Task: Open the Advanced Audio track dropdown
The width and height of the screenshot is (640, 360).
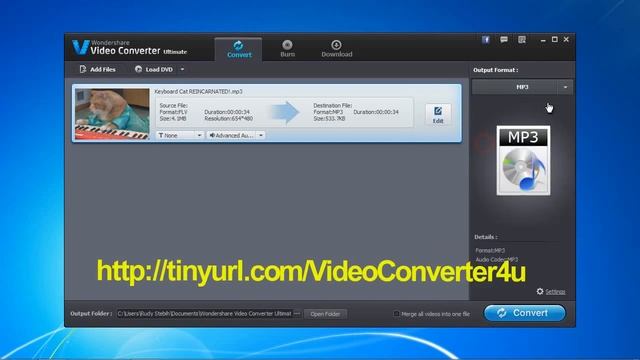Action: tap(236, 135)
